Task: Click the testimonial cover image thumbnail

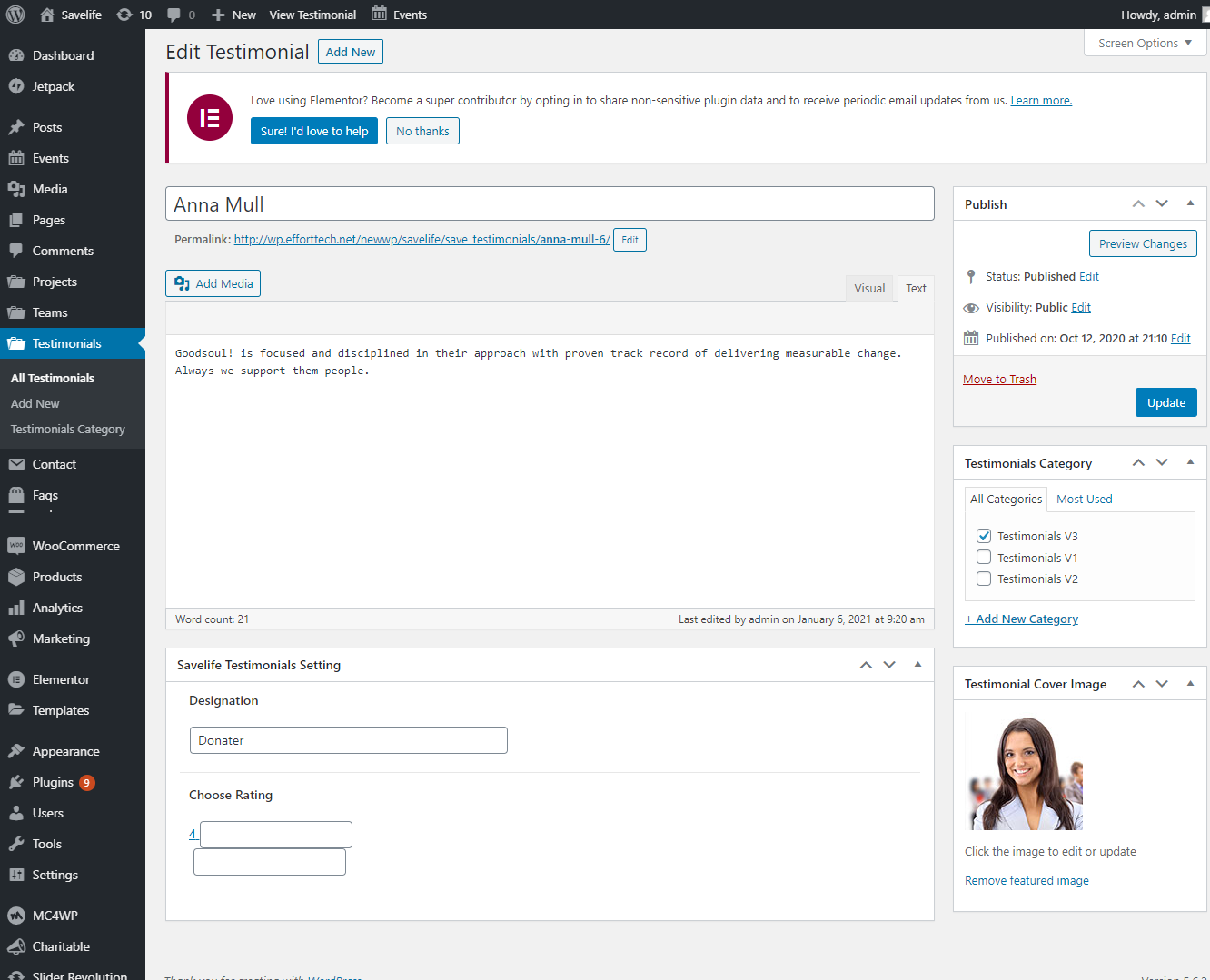Action: [x=1025, y=773]
